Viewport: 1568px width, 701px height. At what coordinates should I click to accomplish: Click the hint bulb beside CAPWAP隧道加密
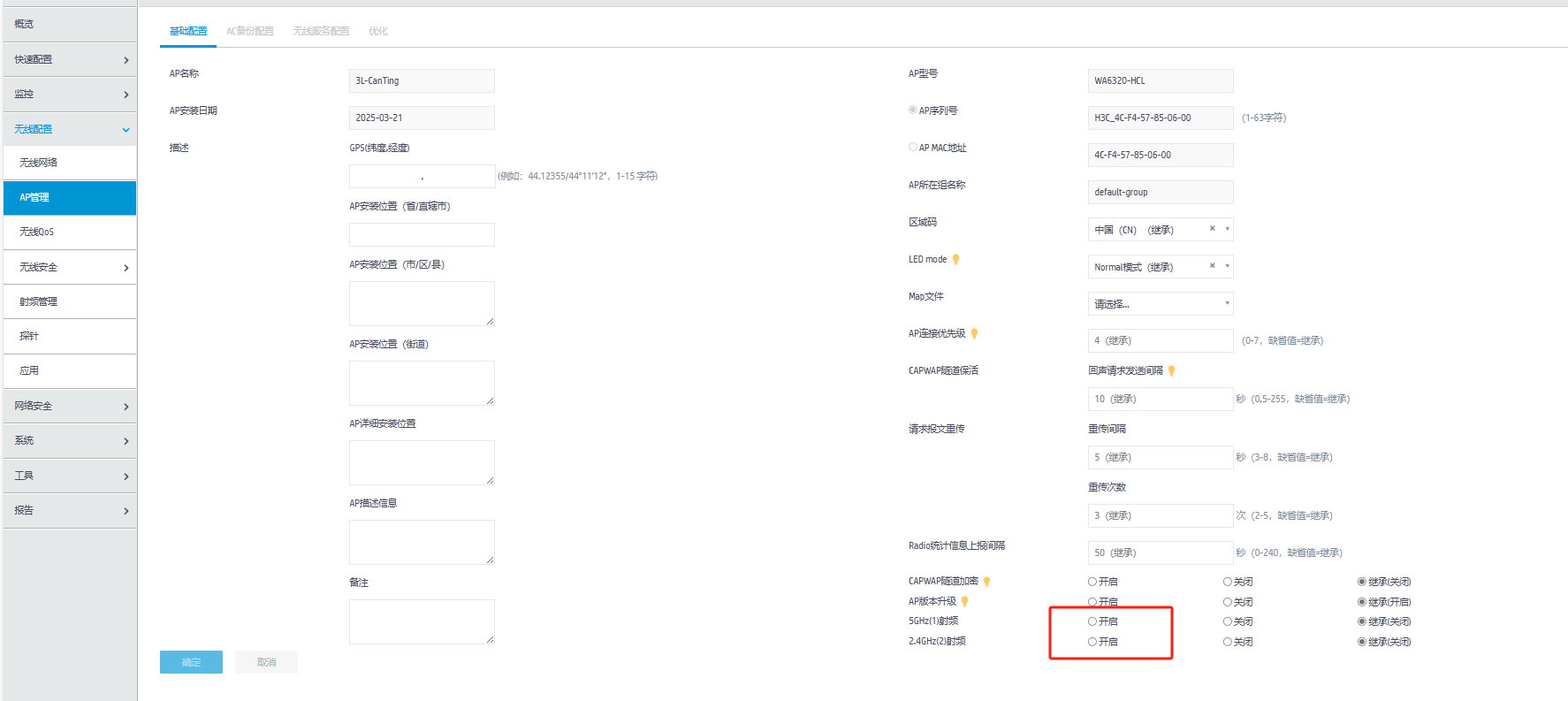pos(987,582)
